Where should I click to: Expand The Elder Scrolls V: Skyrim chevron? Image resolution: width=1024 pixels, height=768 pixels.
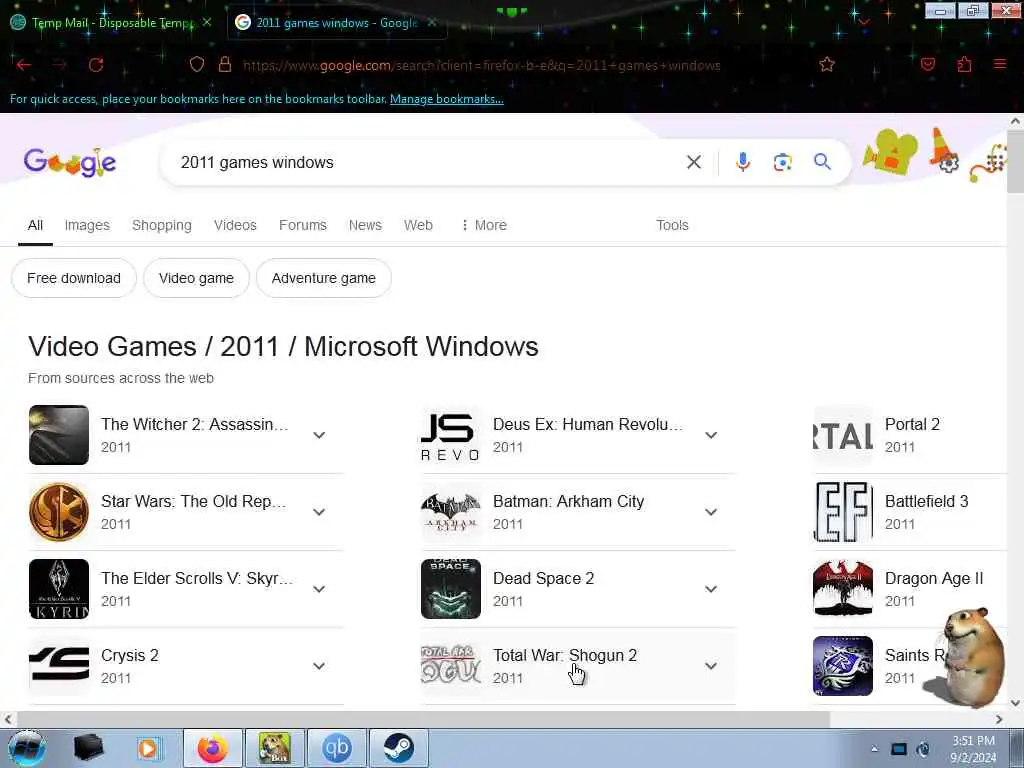(x=319, y=589)
